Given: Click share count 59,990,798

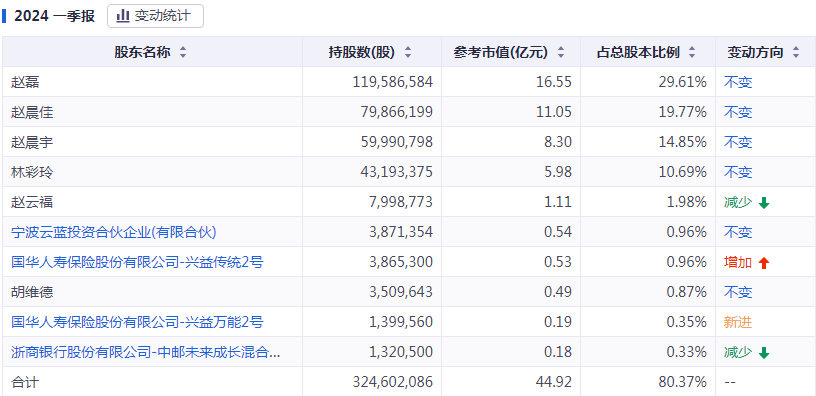Looking at the screenshot, I should click(397, 142).
